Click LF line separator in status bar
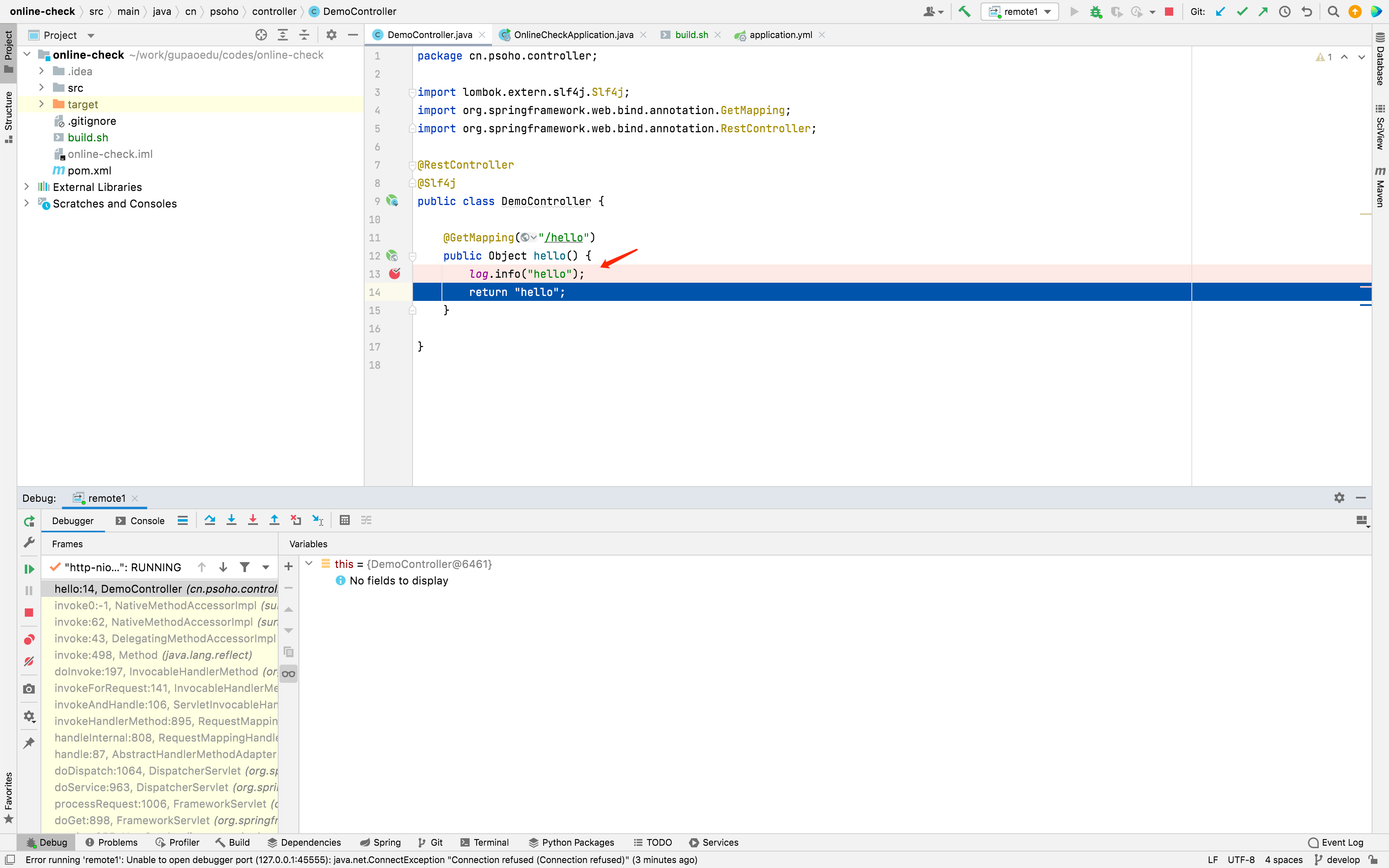1389x868 pixels. [1213, 859]
